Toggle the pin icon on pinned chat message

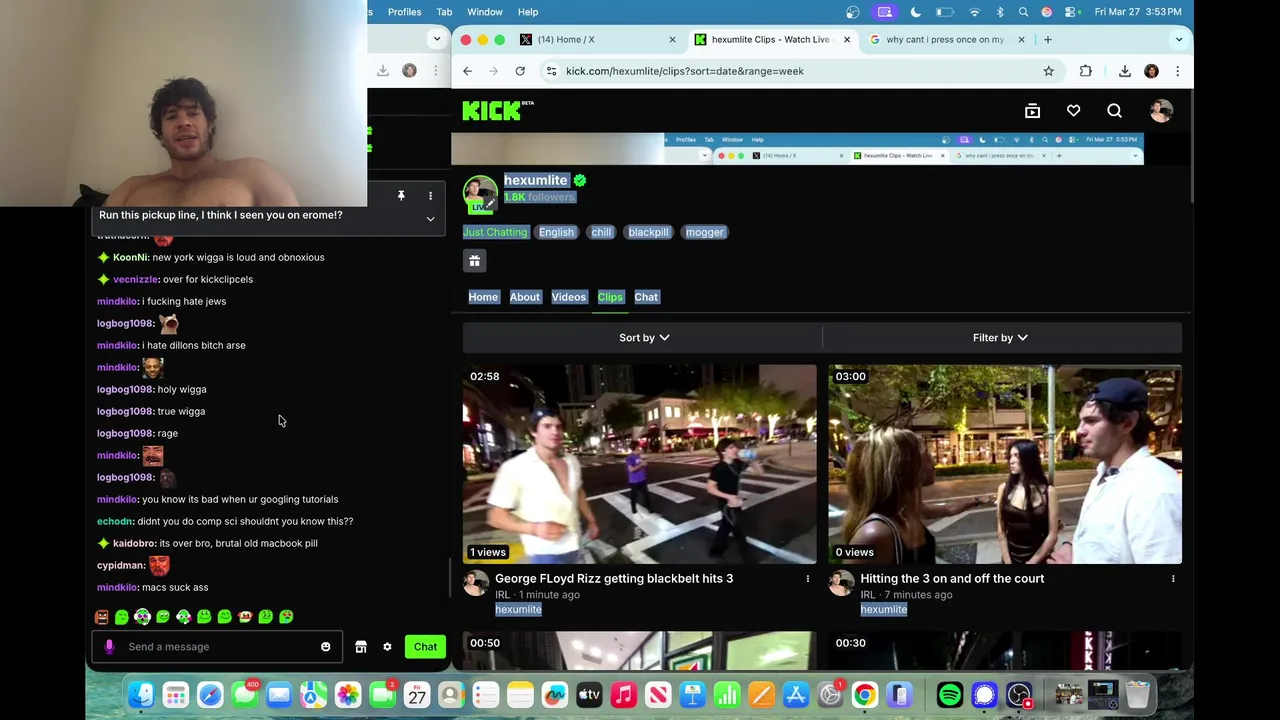[401, 196]
